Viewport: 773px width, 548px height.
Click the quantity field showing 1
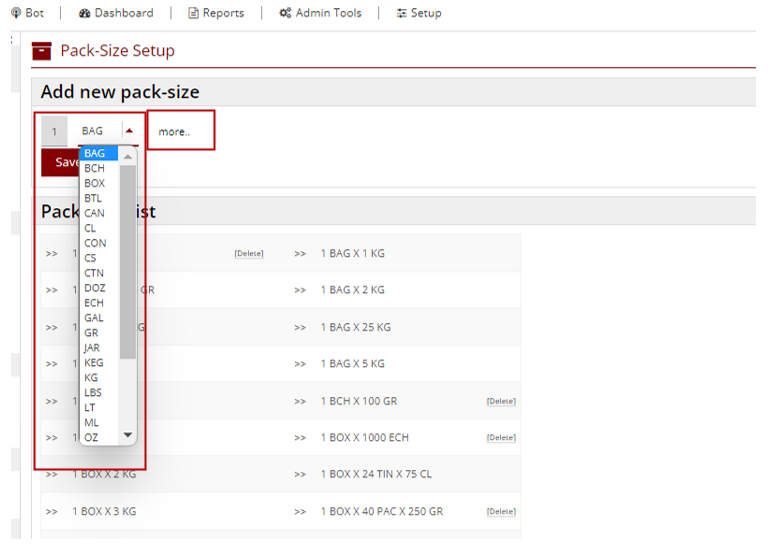(x=54, y=132)
